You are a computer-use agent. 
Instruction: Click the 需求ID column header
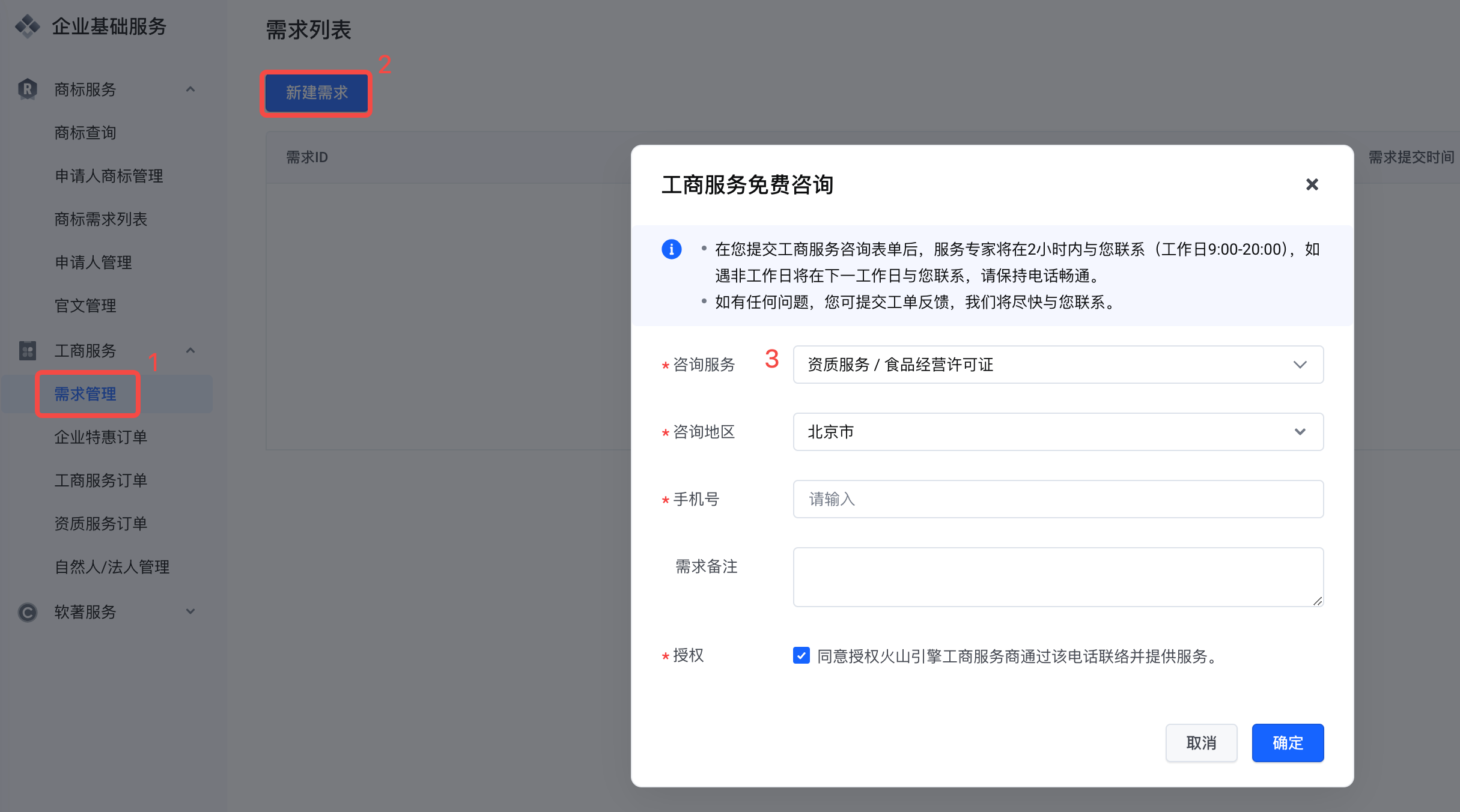[307, 157]
